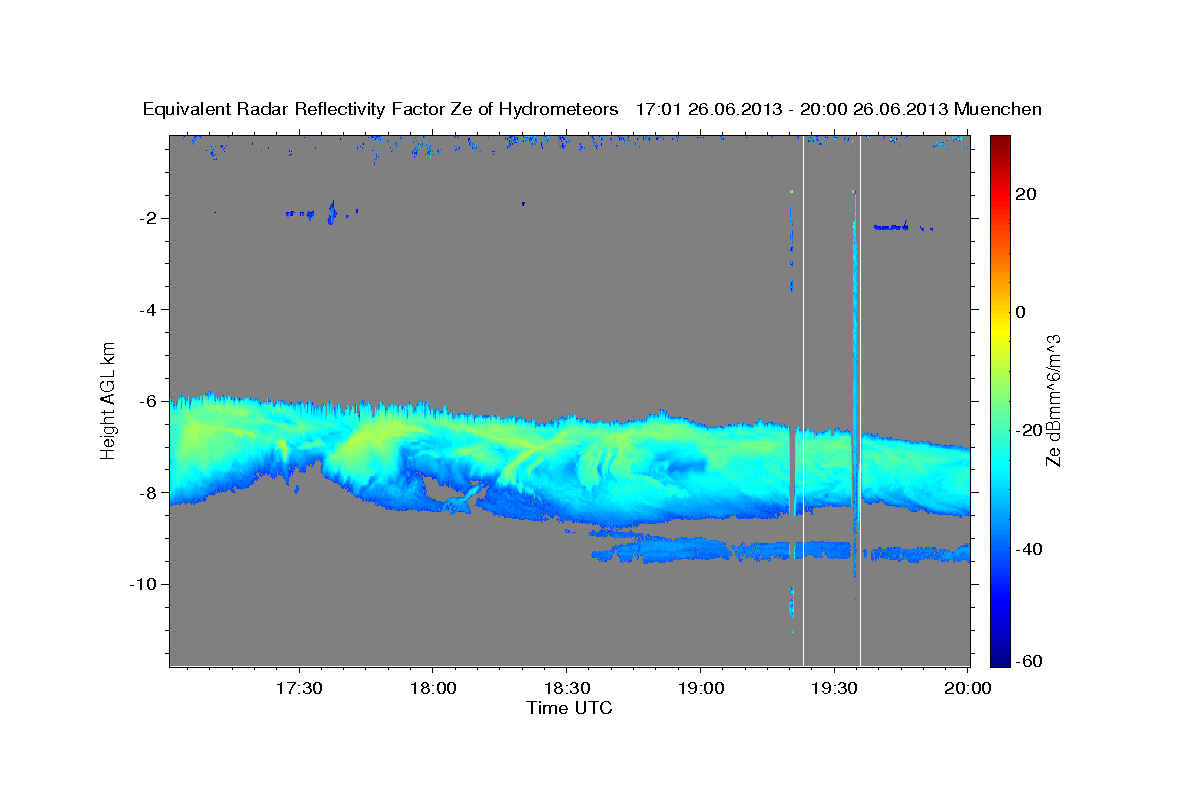Click the -6 height axis tick label
The height and width of the screenshot is (800, 1200).
[146, 401]
